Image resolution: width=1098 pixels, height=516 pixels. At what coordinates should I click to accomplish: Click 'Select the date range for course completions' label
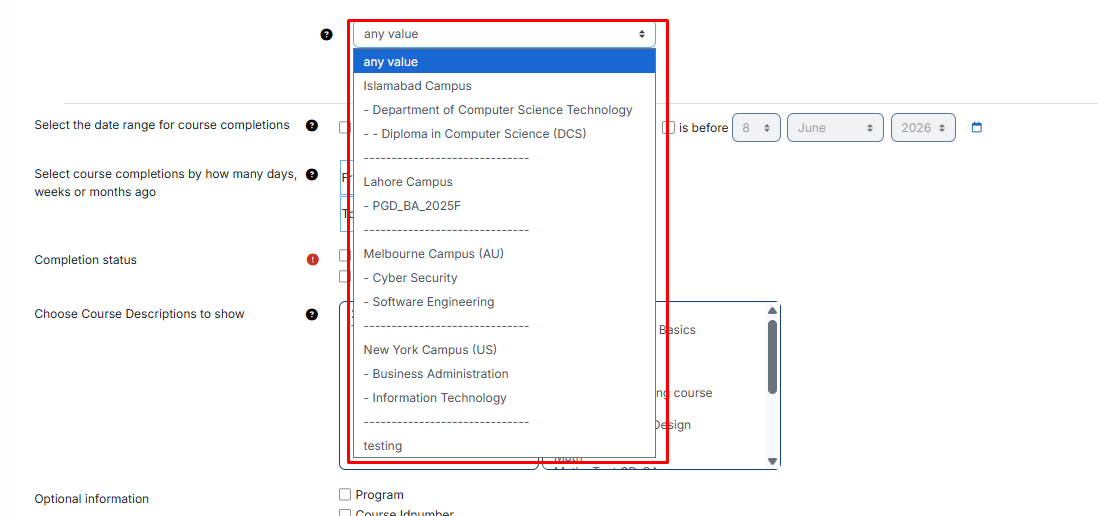pyautogui.click(x=162, y=125)
